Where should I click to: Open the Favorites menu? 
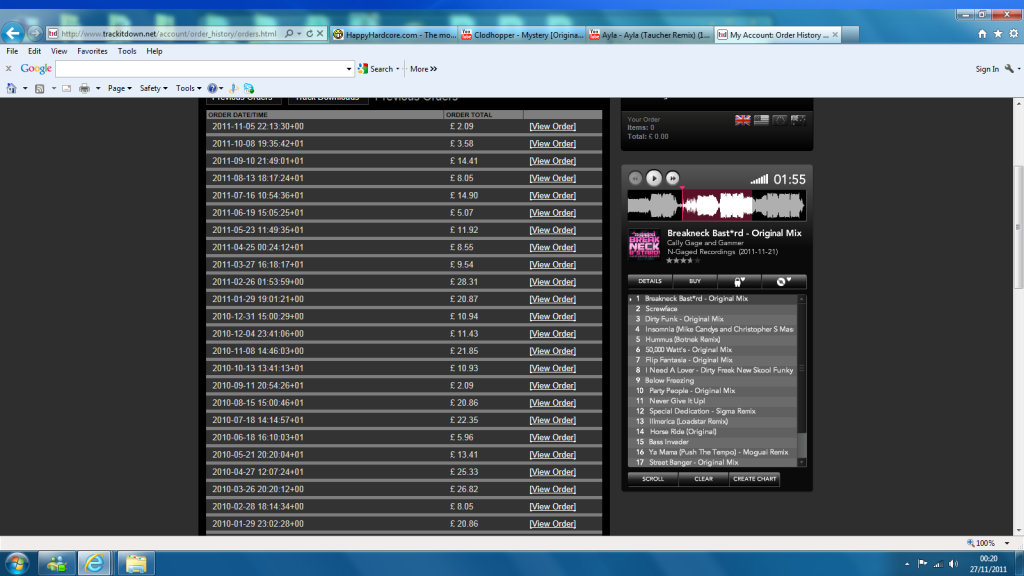click(x=92, y=51)
